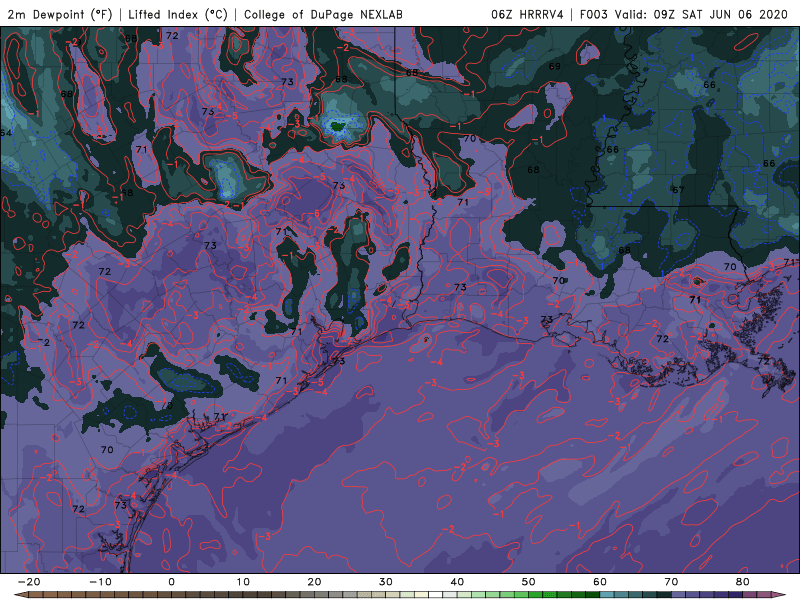The image size is (800, 600).
Task: Click the 60 label on the color scale
Action: point(600,582)
